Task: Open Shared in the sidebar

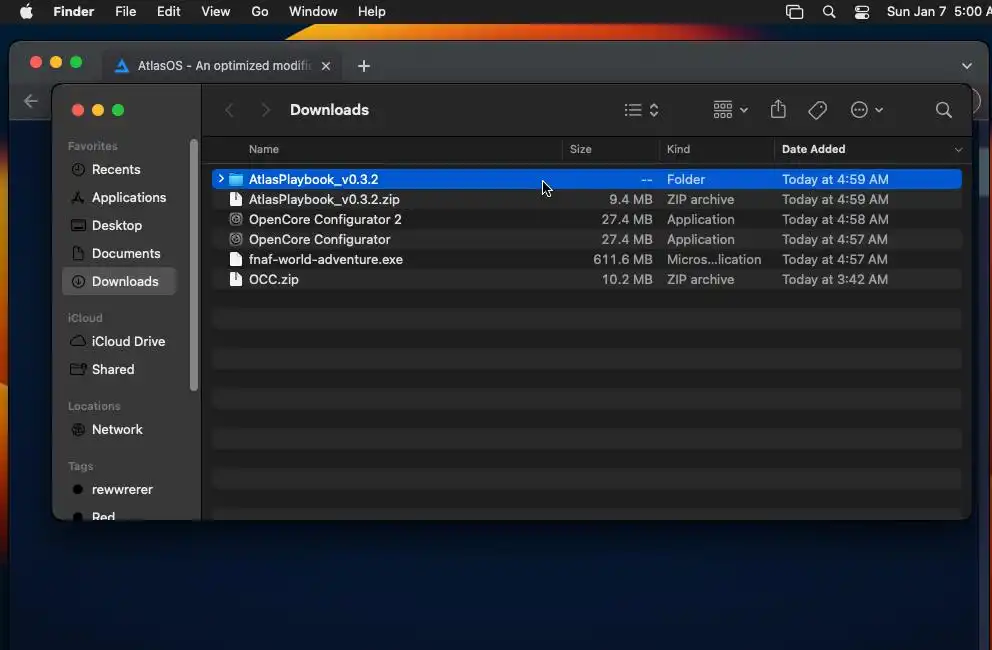Action: pos(119,369)
